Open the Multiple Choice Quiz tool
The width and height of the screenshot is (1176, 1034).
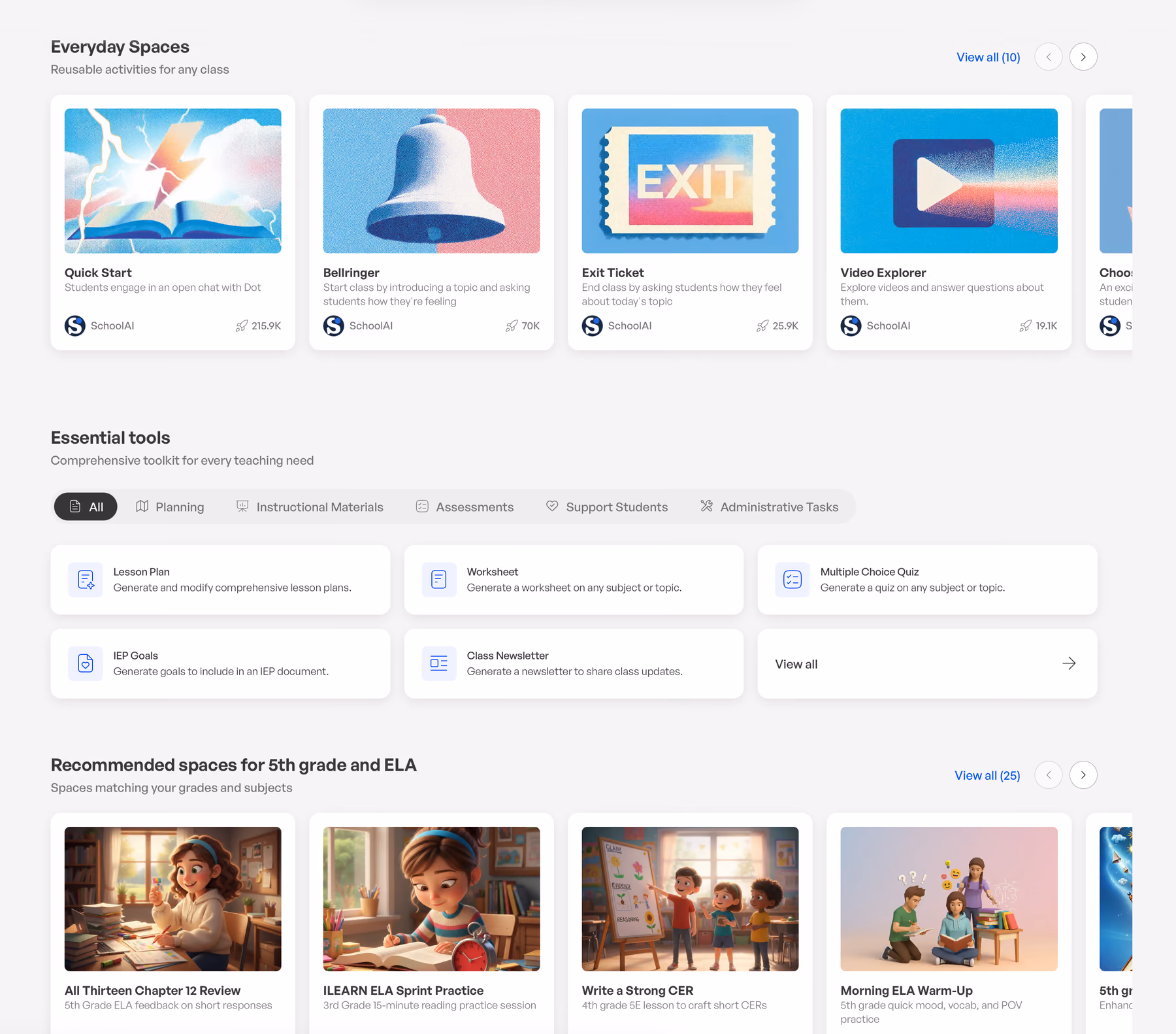coord(927,580)
